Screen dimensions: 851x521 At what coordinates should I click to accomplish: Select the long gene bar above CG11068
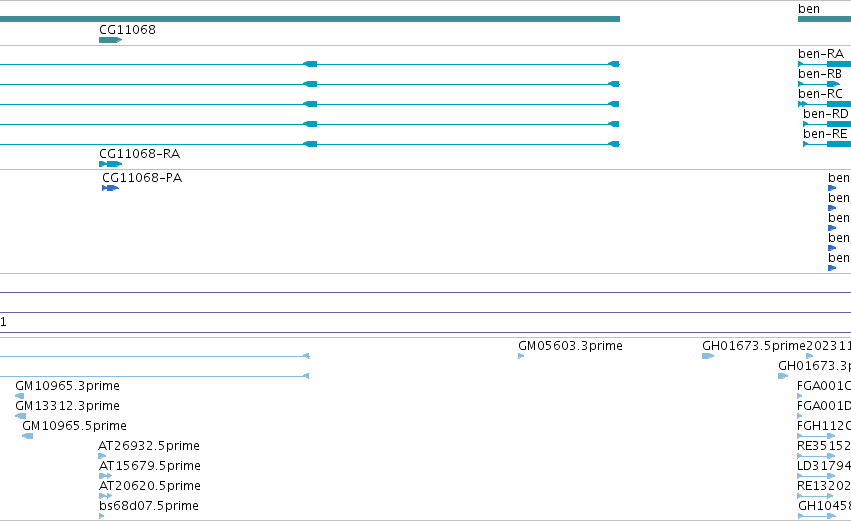pos(310,19)
